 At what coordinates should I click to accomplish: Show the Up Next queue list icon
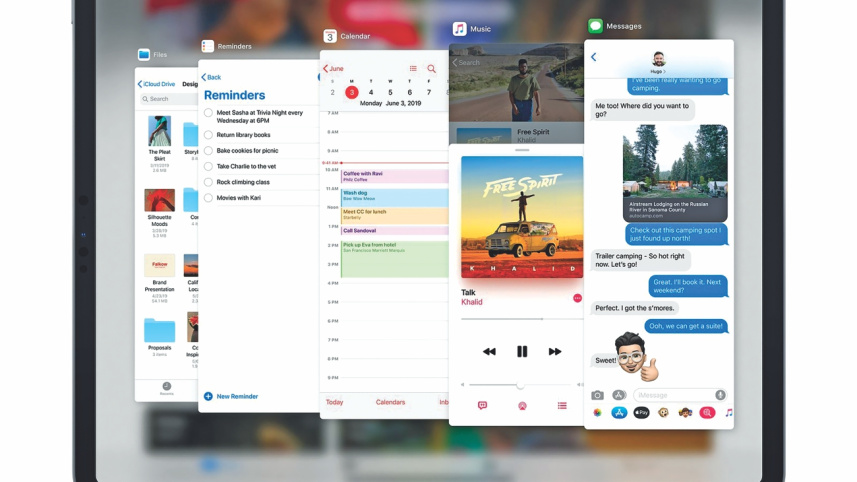click(x=562, y=405)
